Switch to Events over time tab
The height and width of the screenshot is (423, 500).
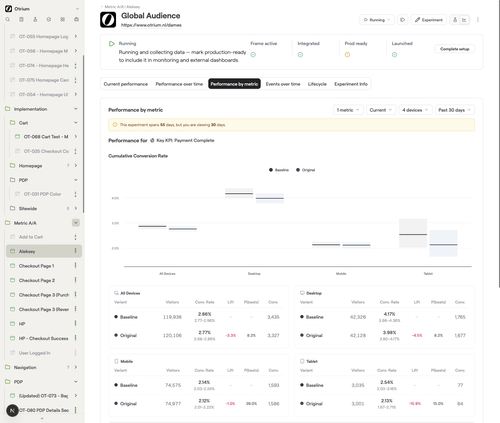tap(283, 84)
